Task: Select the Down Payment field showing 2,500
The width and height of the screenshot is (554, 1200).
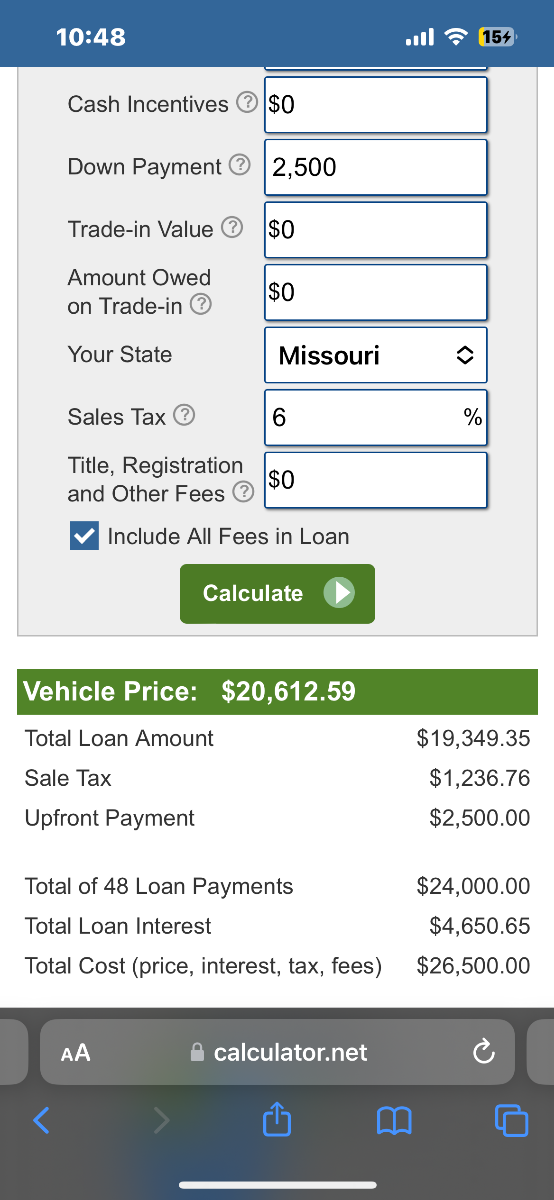Action: pyautogui.click(x=376, y=167)
